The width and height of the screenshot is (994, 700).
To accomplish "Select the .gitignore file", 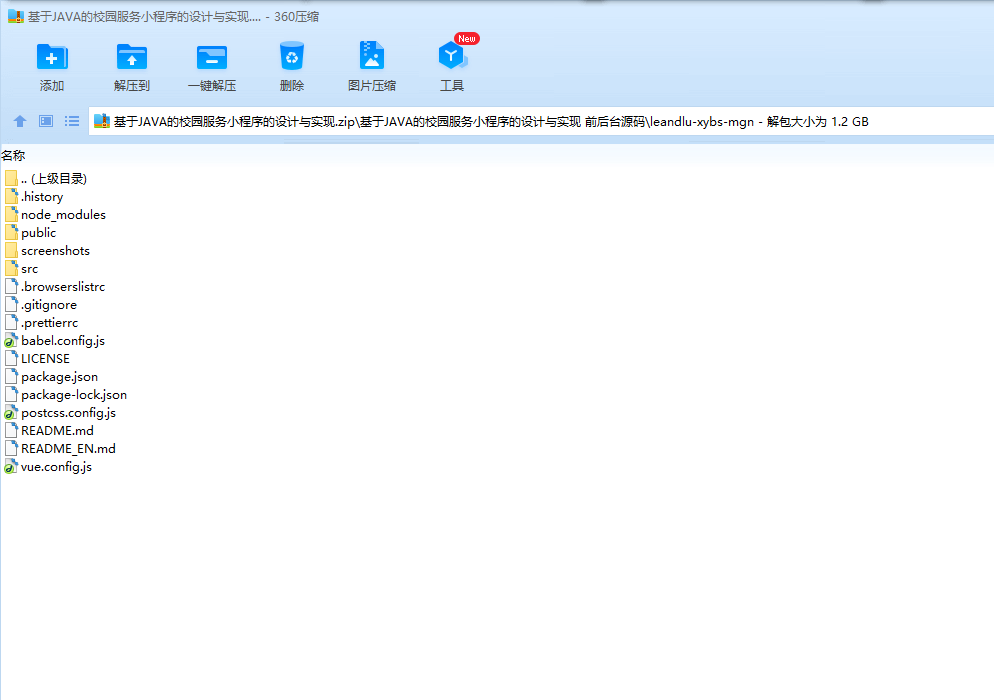I will pyautogui.click(x=49, y=305).
